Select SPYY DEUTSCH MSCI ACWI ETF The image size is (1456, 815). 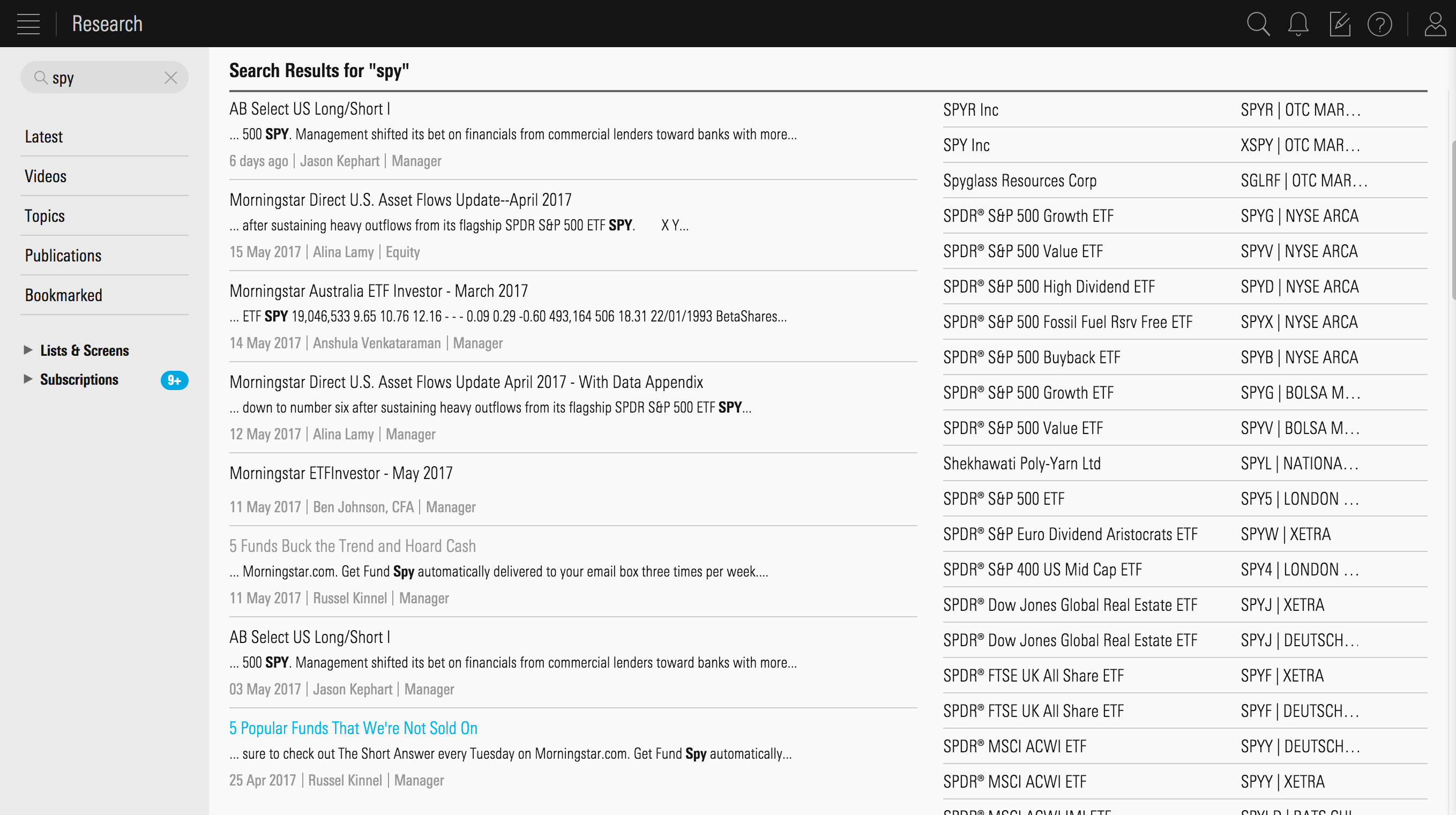pos(1185,746)
